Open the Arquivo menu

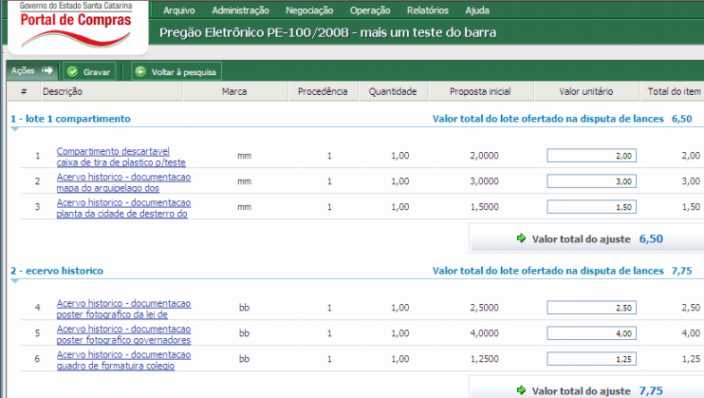tap(179, 10)
